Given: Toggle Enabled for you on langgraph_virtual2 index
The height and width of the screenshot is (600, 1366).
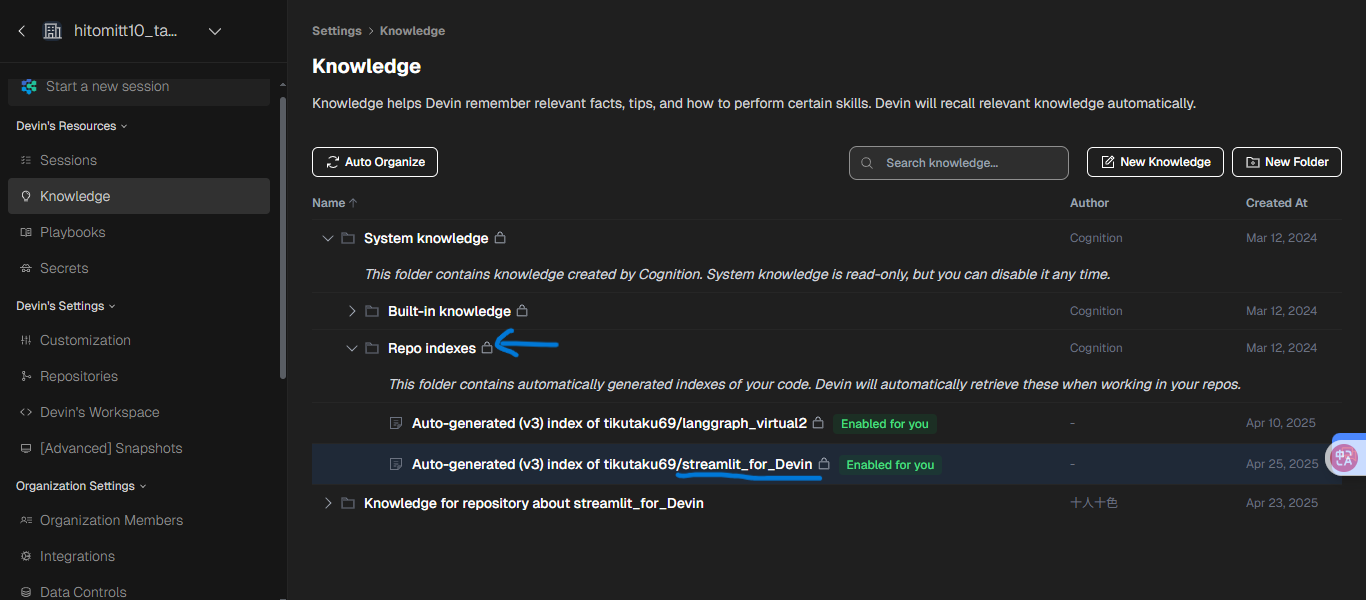Looking at the screenshot, I should pos(884,424).
